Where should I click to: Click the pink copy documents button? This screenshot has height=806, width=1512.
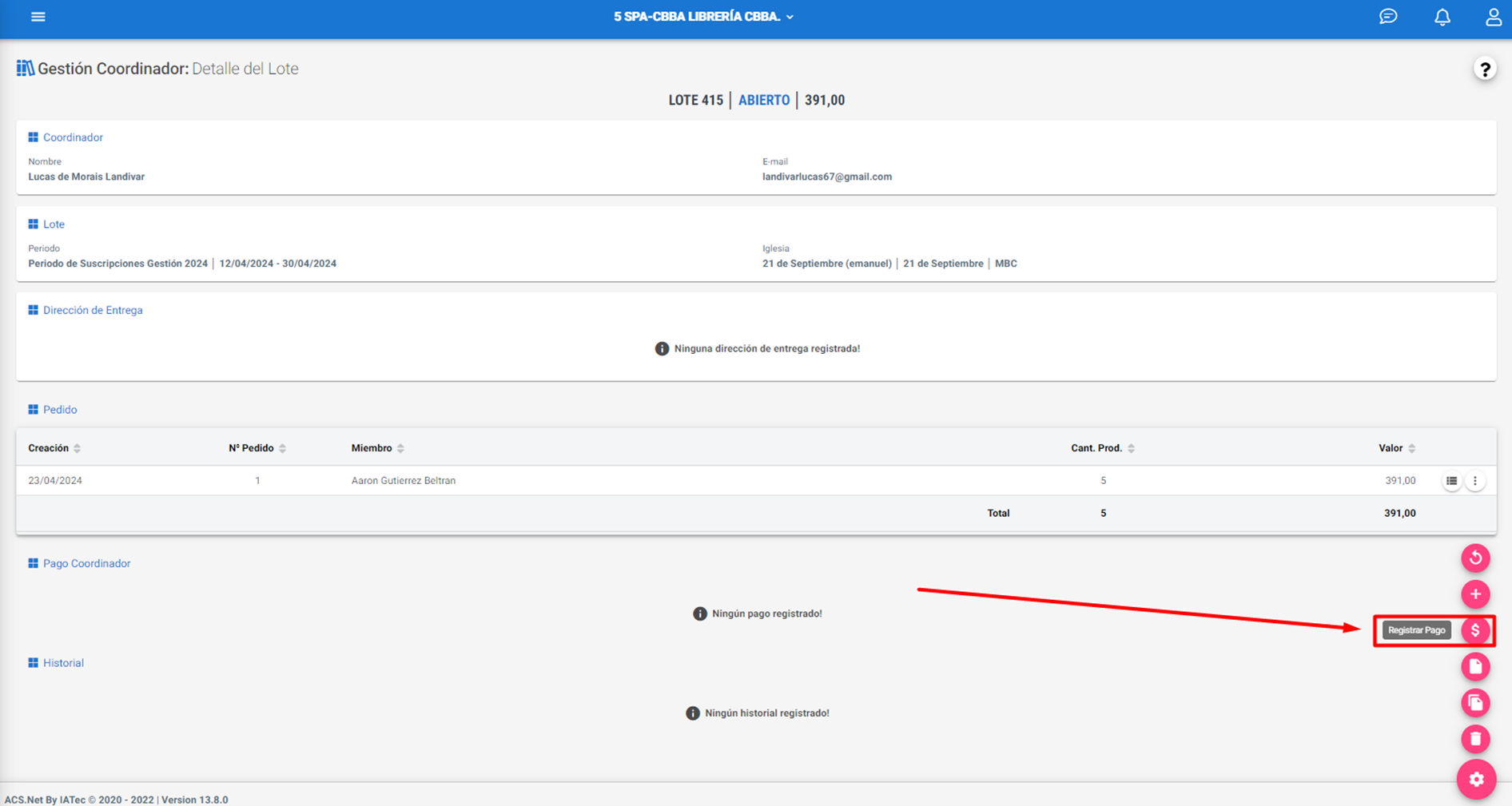(1475, 703)
